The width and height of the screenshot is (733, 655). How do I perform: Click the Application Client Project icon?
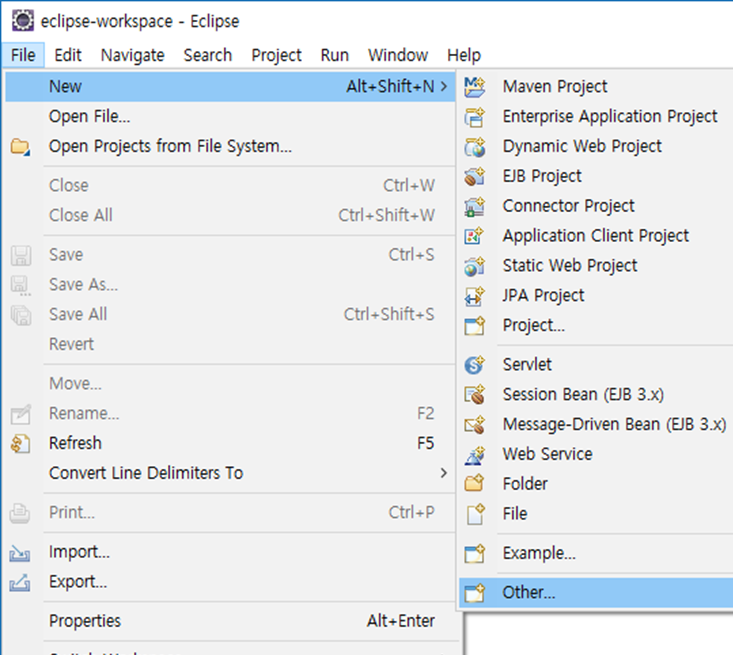(x=474, y=236)
